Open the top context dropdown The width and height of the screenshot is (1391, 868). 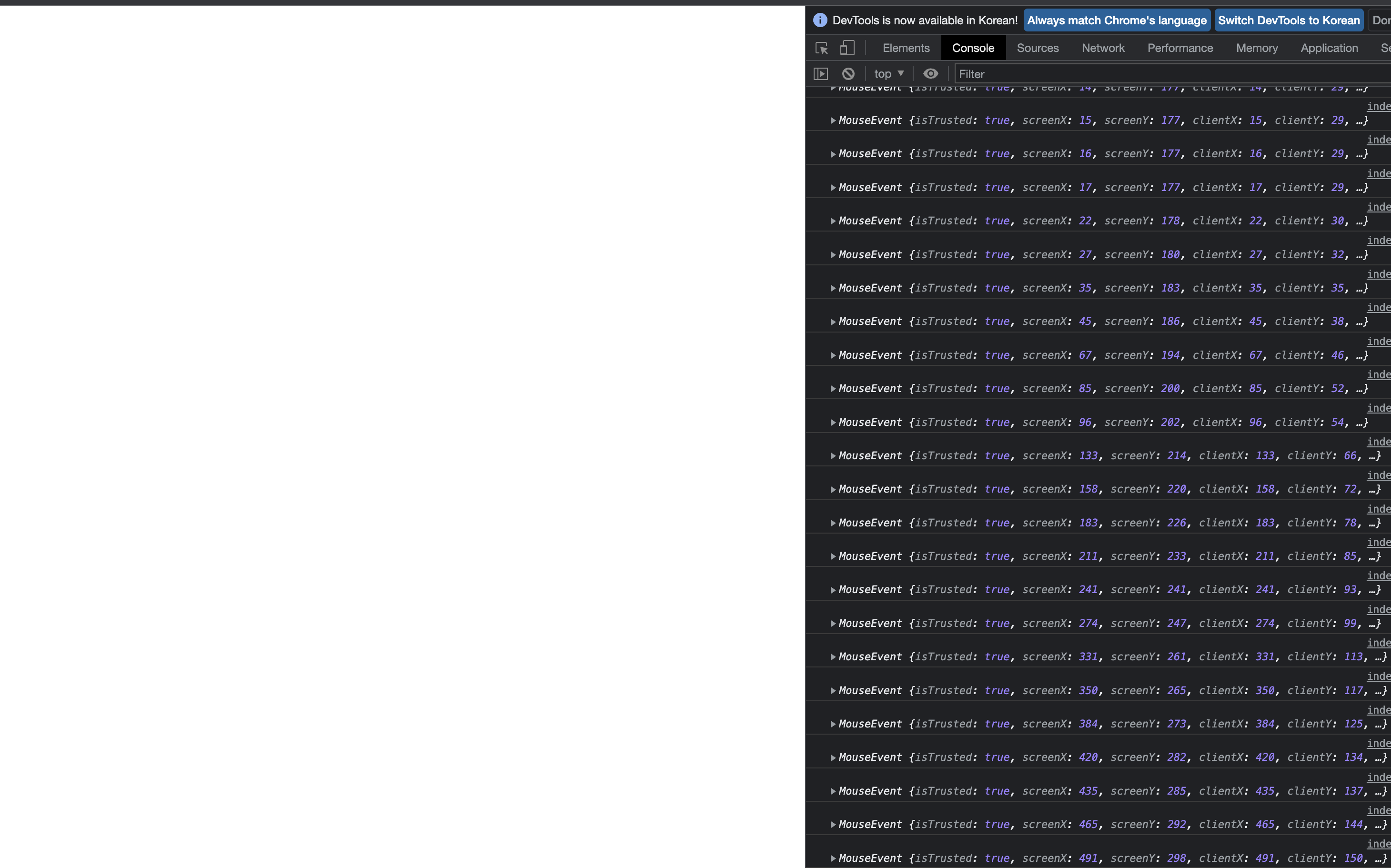click(889, 74)
